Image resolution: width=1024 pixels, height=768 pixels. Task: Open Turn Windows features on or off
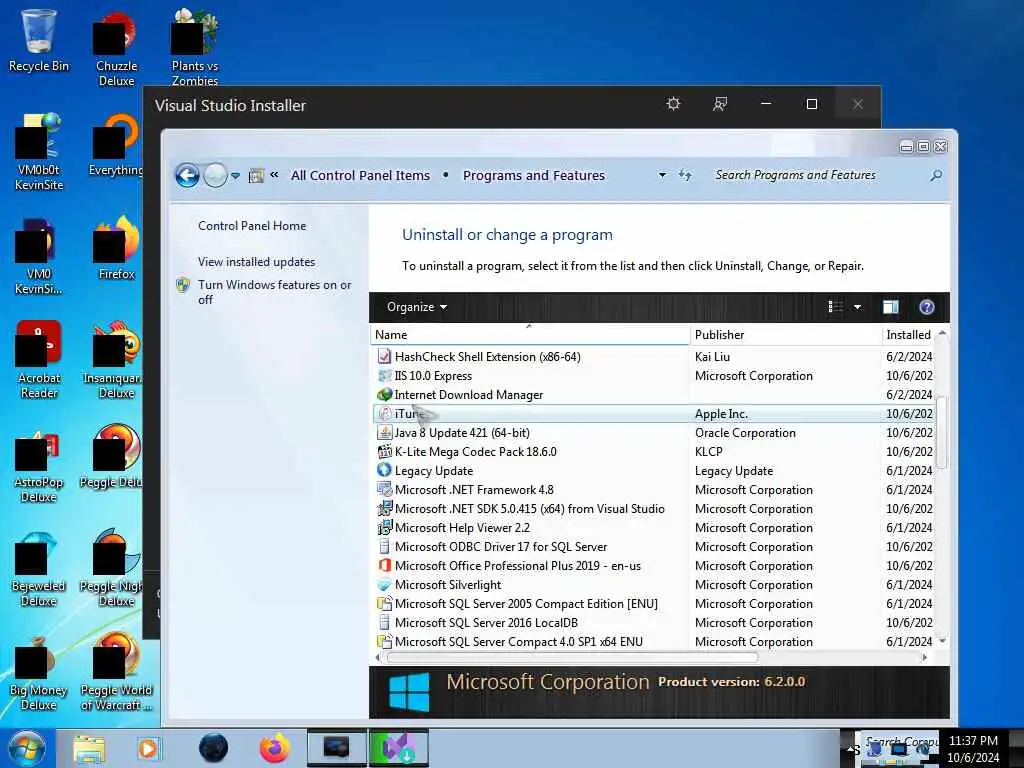[x=274, y=292]
